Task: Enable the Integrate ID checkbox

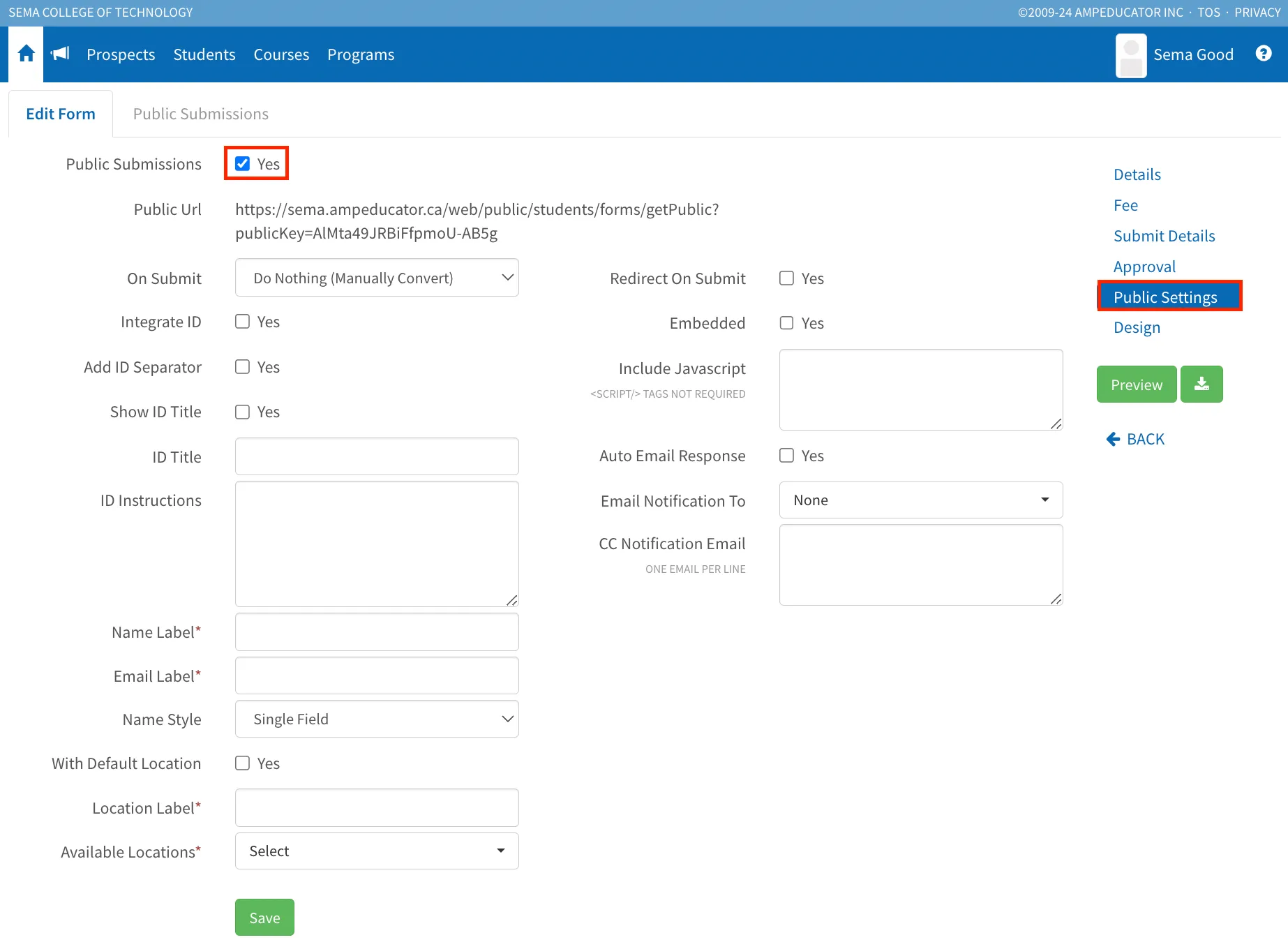Action: click(242, 322)
